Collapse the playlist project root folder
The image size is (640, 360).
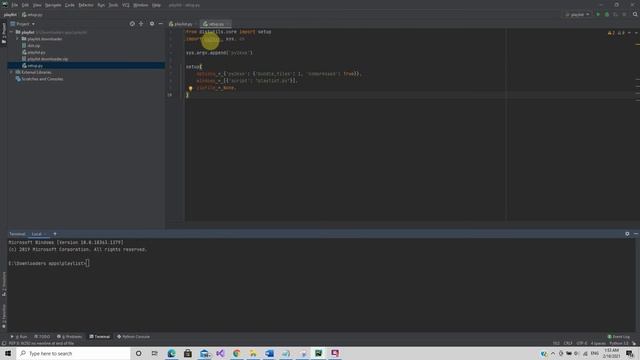point(11,32)
